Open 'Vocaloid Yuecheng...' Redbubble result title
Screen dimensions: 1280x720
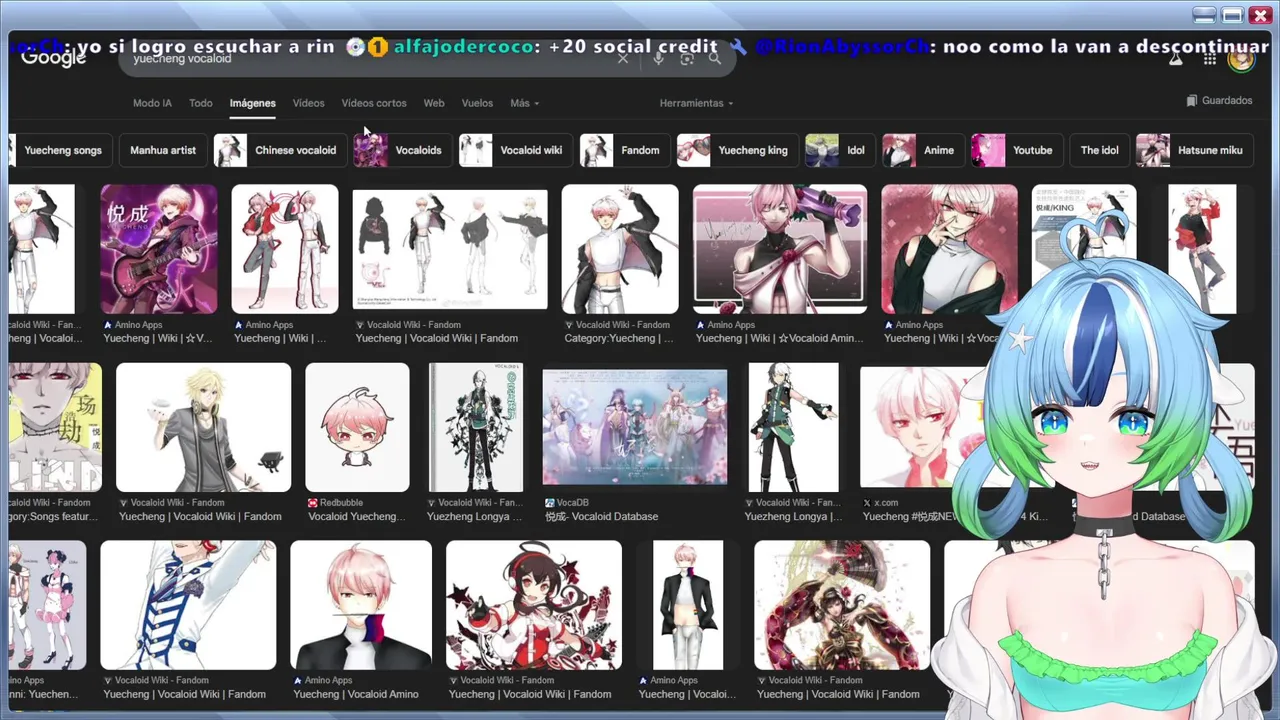coord(357,516)
